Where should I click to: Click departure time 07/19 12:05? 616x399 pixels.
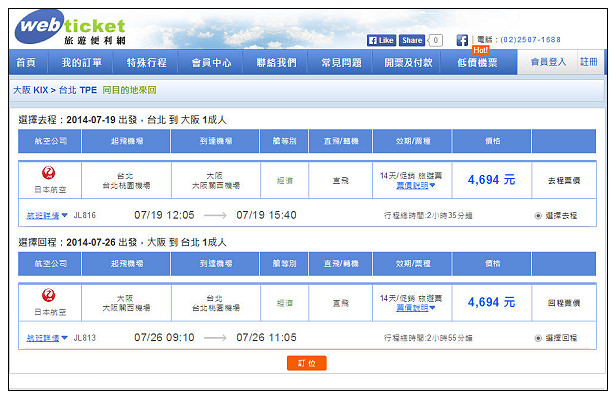164,215
